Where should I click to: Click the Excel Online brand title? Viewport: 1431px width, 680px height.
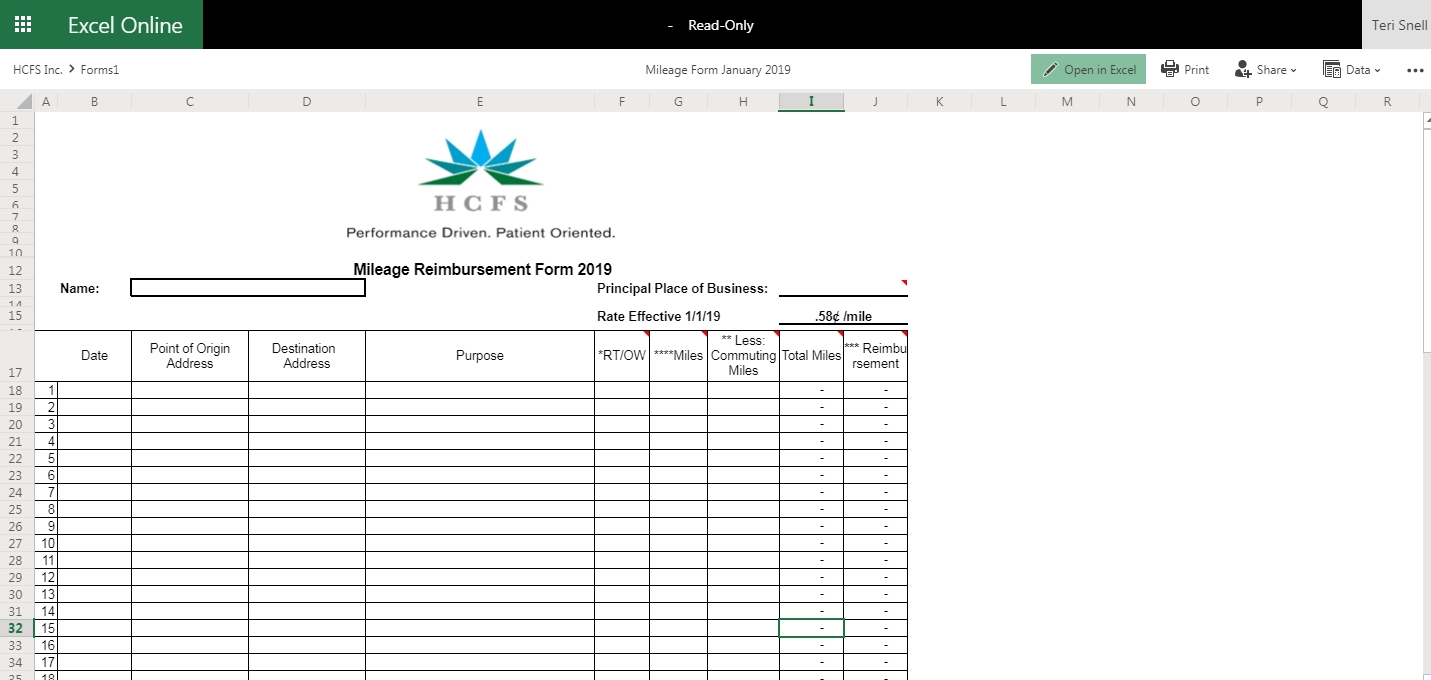pos(125,25)
